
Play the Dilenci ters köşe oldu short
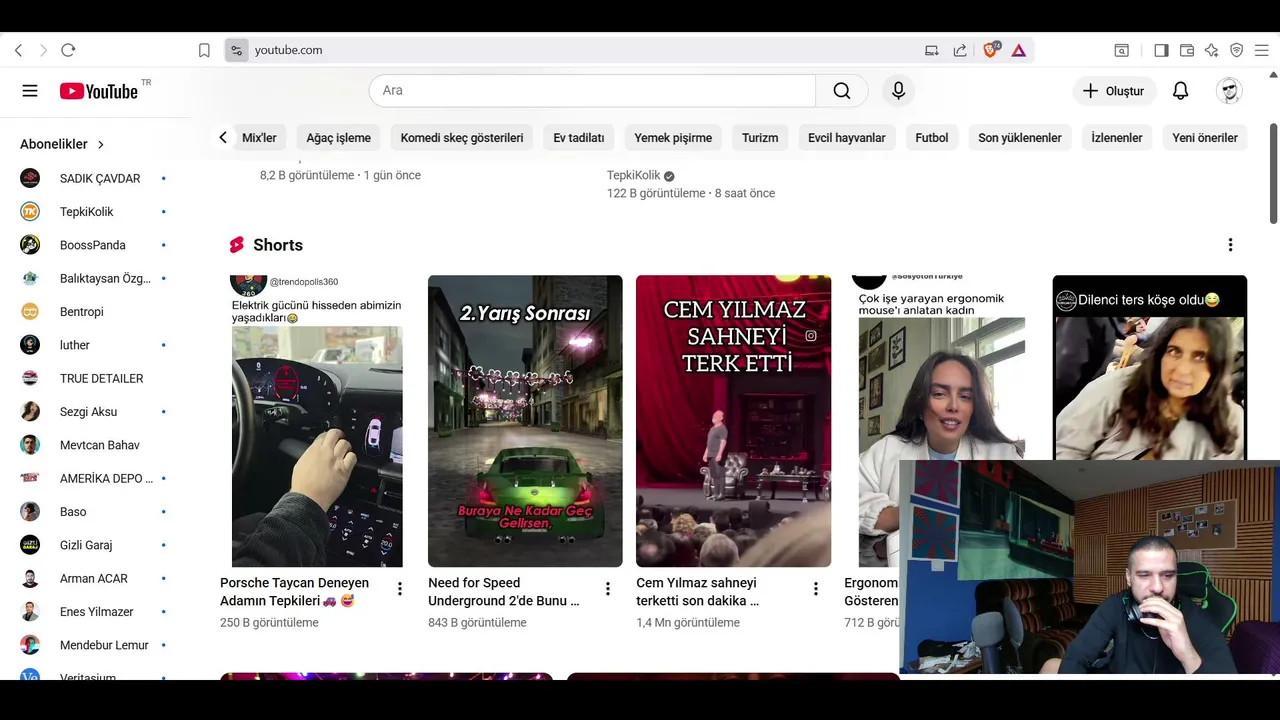click(1150, 367)
